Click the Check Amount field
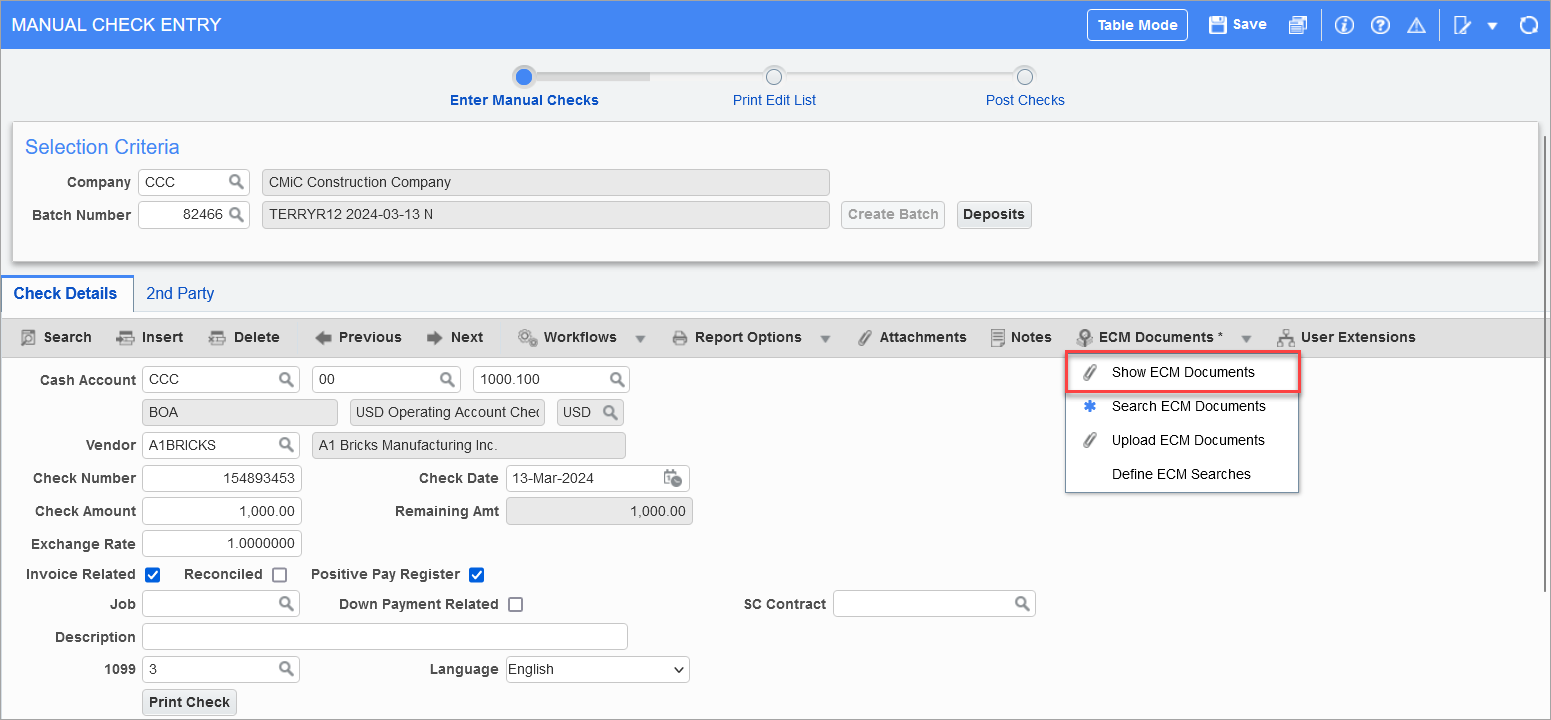This screenshot has height=720, width=1551. click(x=222, y=511)
